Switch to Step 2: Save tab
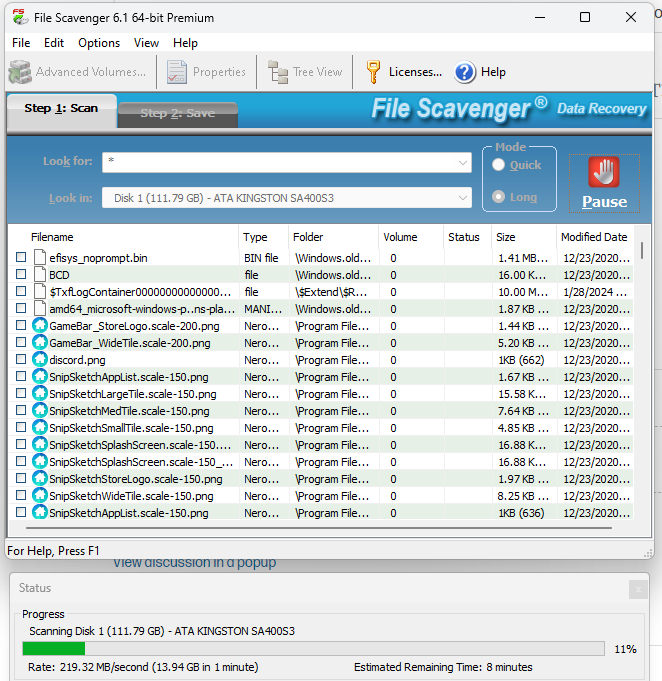 (x=178, y=113)
